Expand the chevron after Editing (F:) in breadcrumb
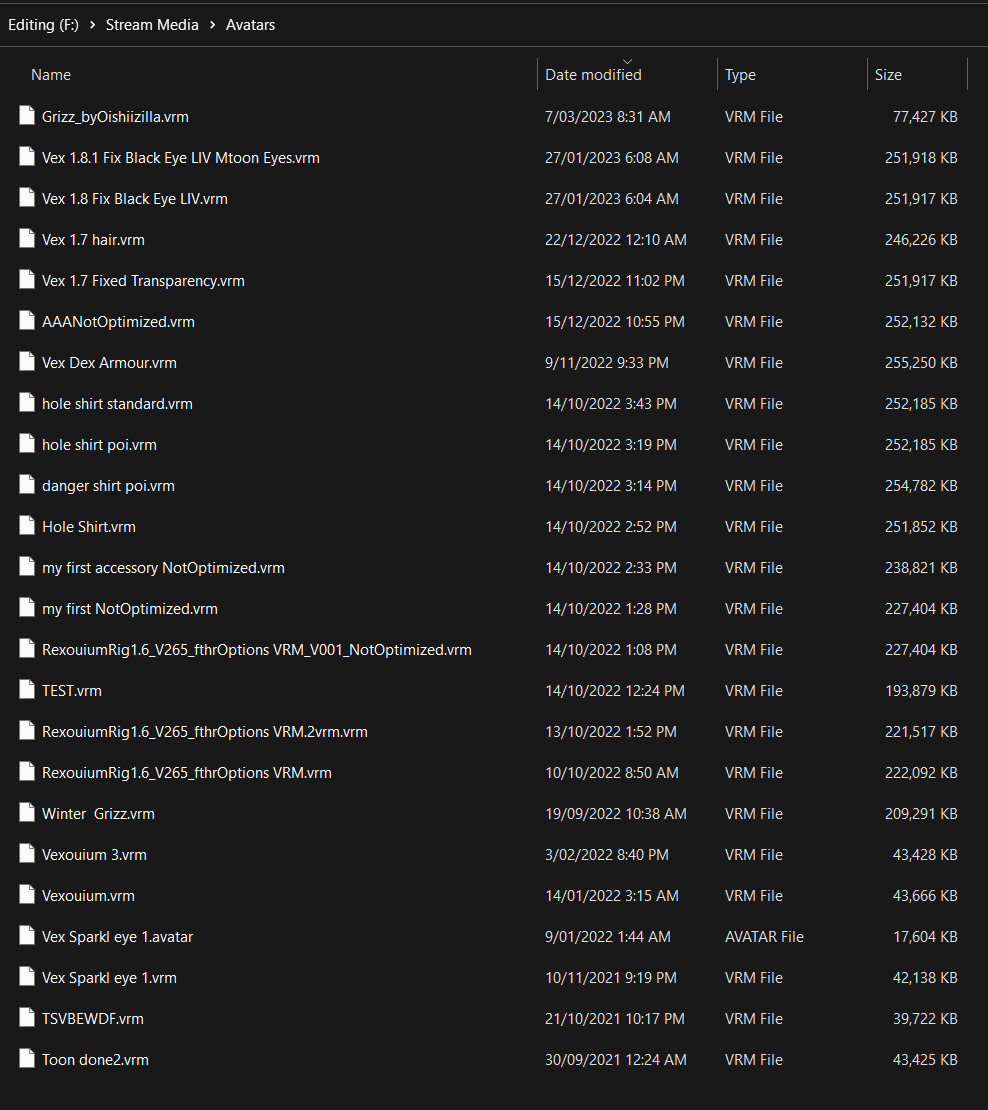988x1110 pixels. [x=92, y=25]
